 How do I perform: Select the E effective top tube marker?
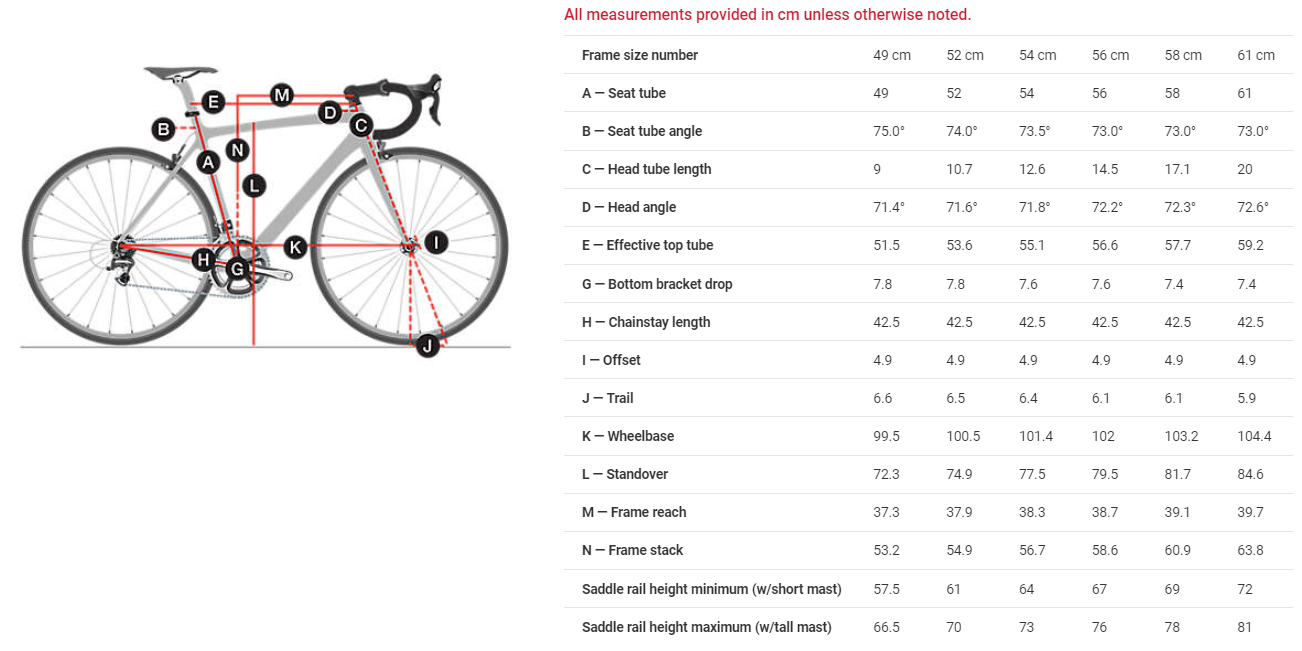coord(212,101)
